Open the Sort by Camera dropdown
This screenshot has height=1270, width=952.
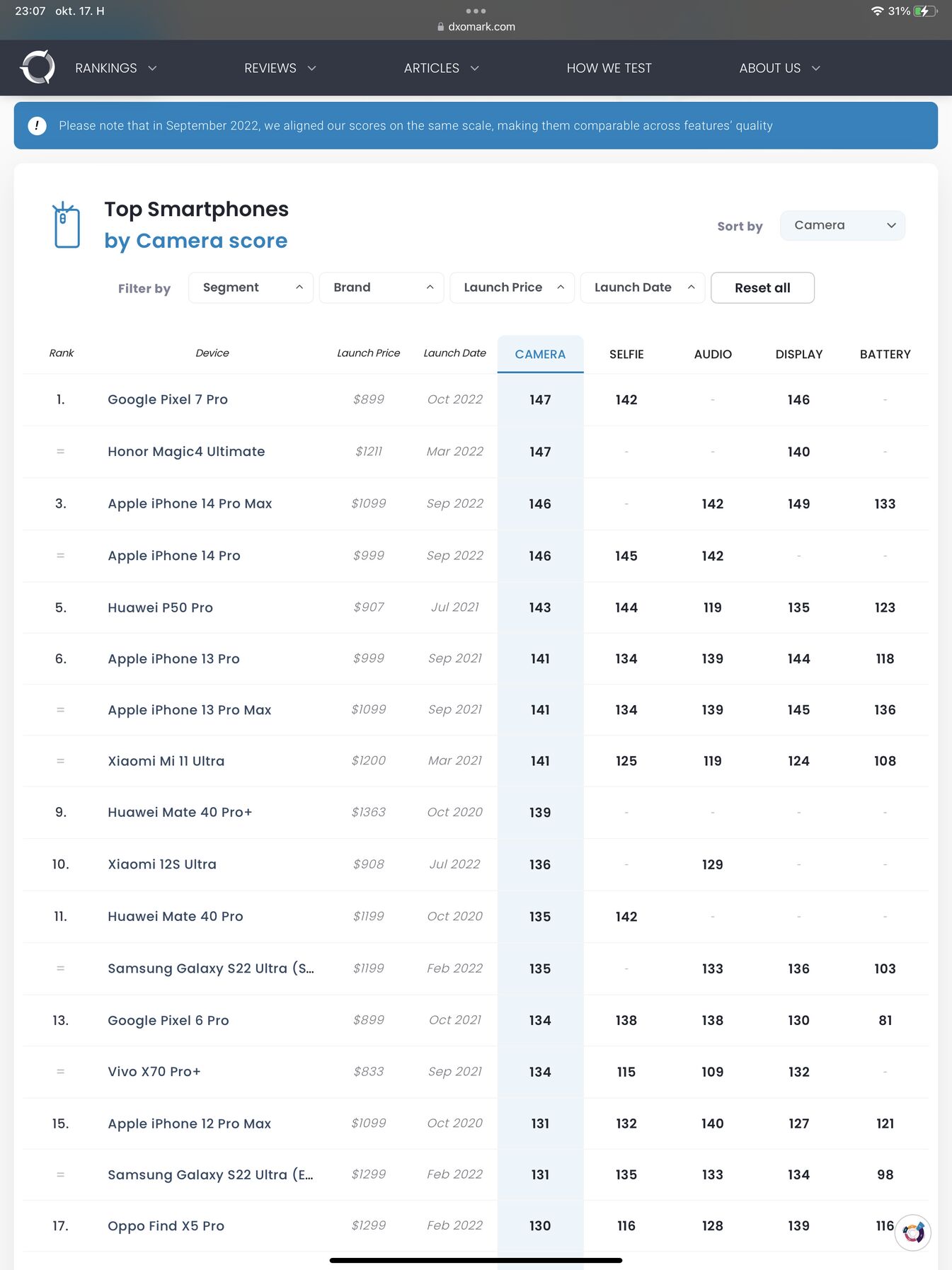[842, 225]
